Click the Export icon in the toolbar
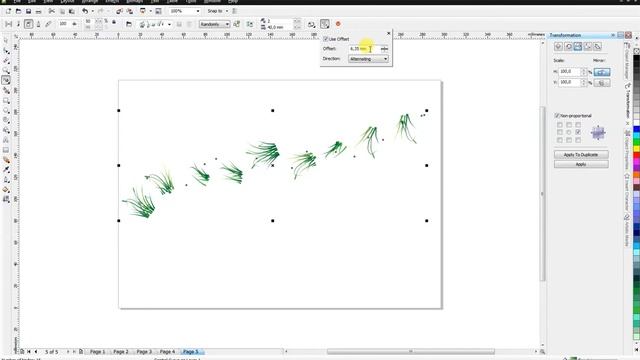 [x=129, y=11]
